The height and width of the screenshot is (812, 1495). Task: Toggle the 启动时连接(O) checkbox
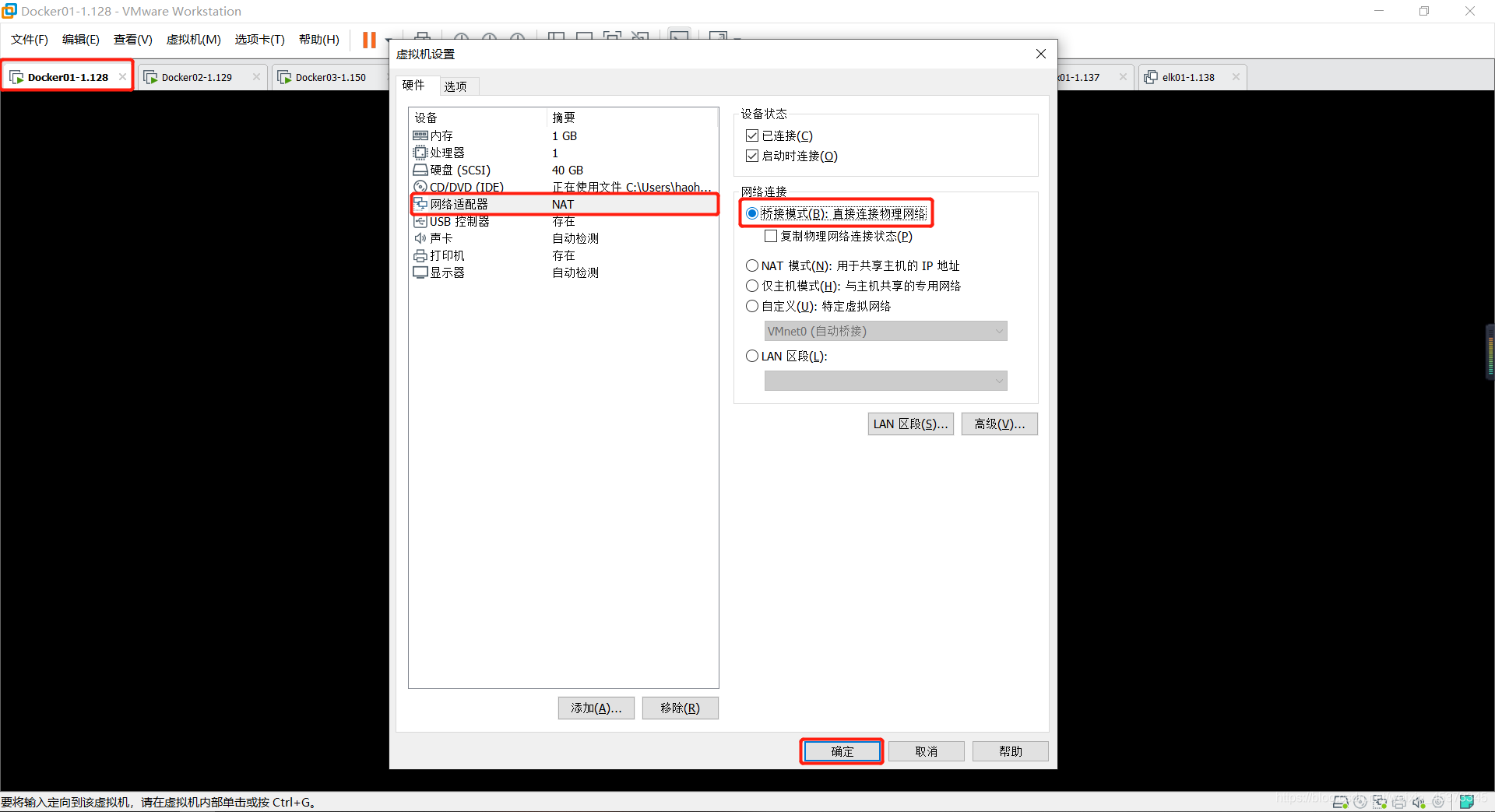pos(752,156)
